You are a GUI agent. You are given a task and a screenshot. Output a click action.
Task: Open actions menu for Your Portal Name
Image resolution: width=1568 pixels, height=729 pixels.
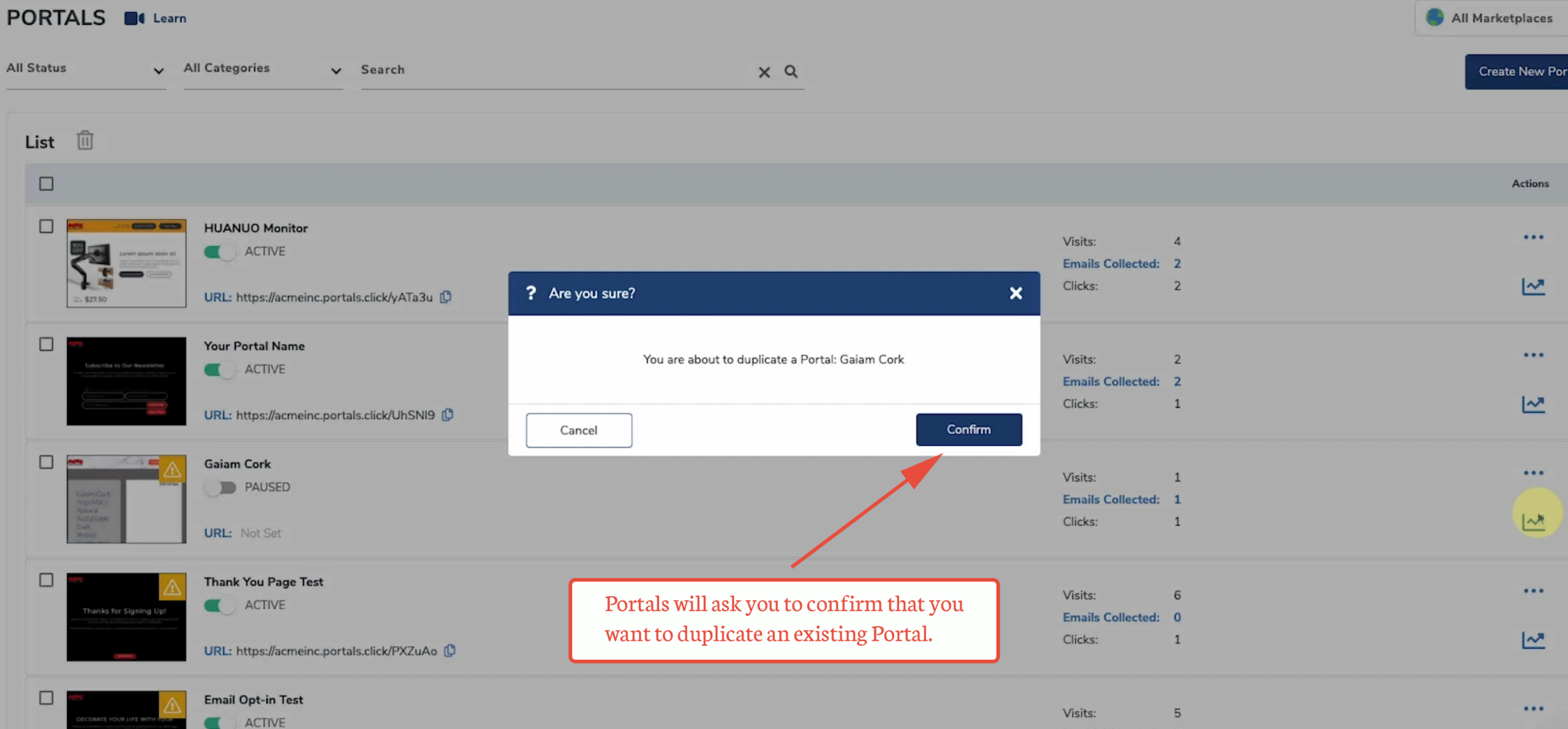pyautogui.click(x=1533, y=355)
